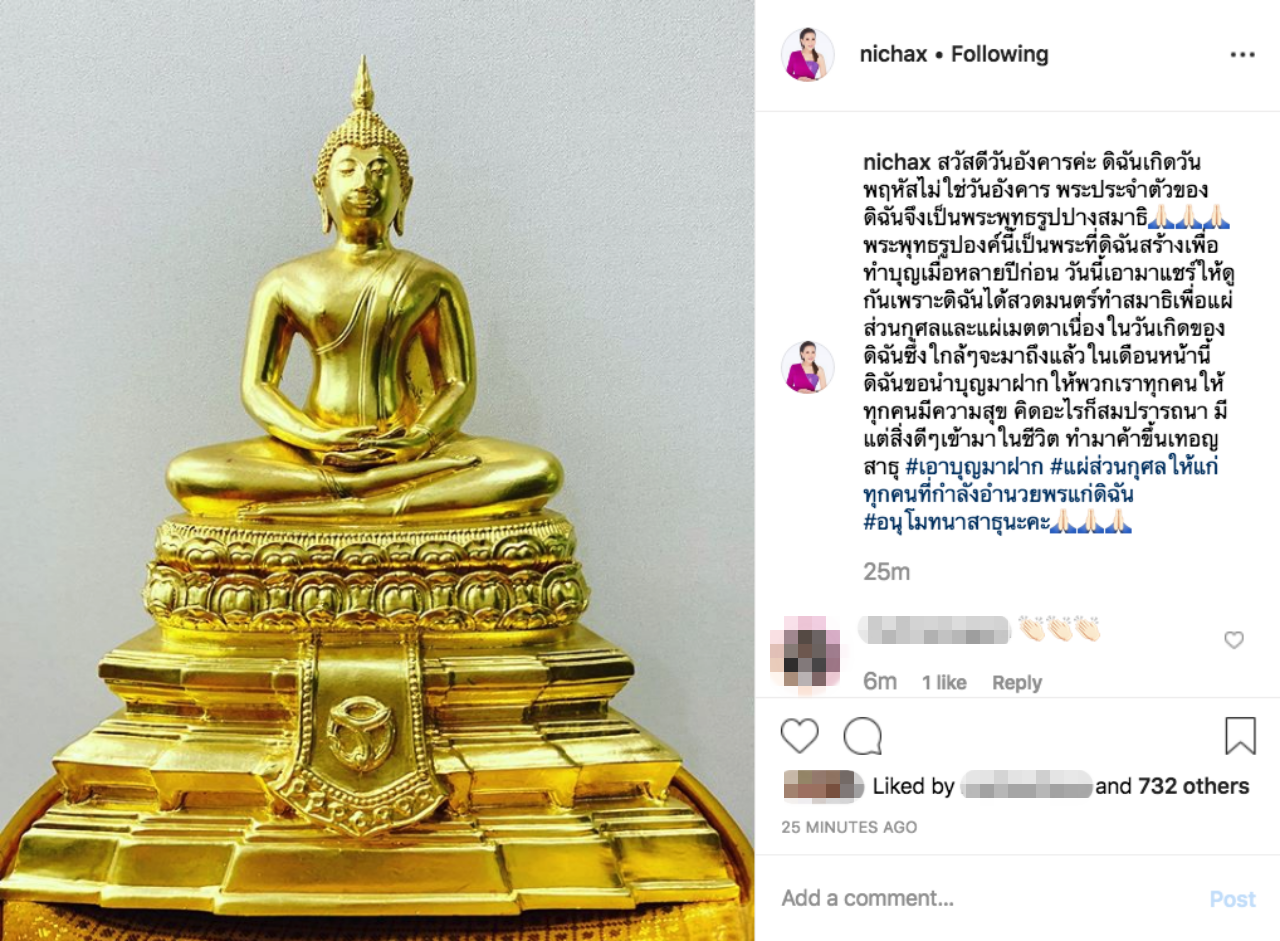This screenshot has height=941, width=1280.
Task: Submit comment with Post button
Action: (1232, 899)
